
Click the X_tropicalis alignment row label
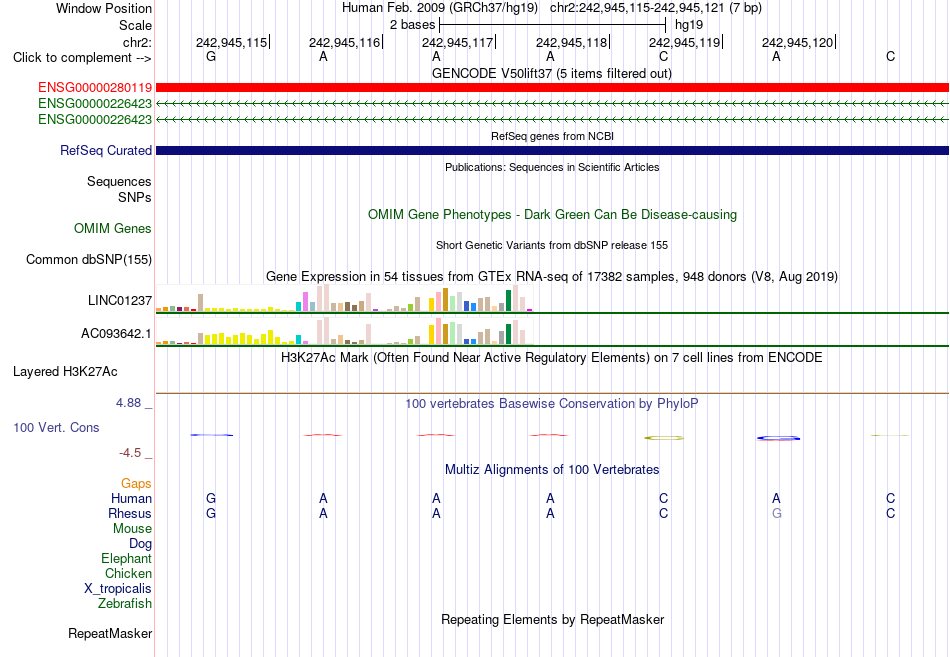[x=118, y=589]
